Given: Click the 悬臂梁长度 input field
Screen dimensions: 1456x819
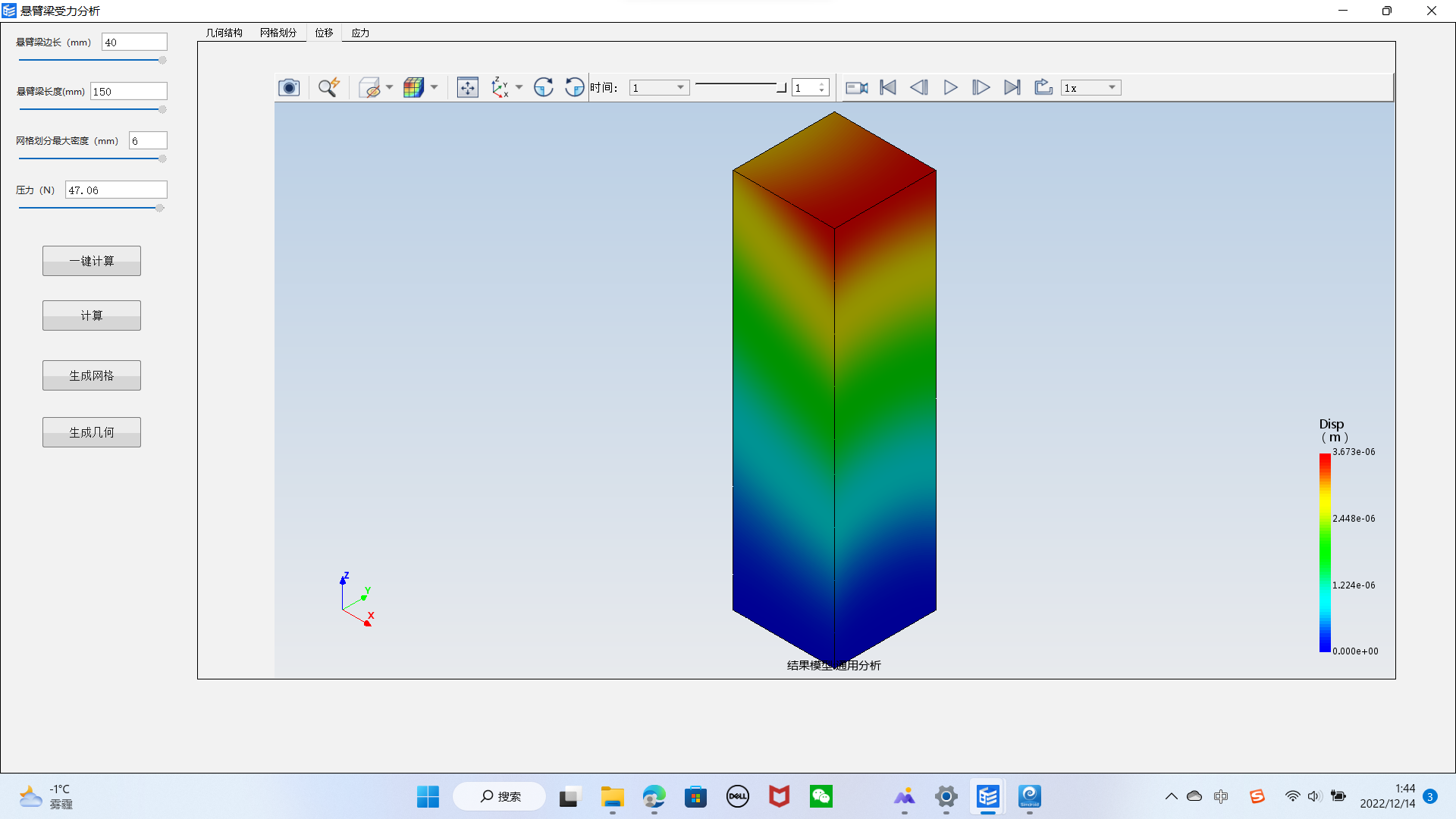Looking at the screenshot, I should 129,92.
